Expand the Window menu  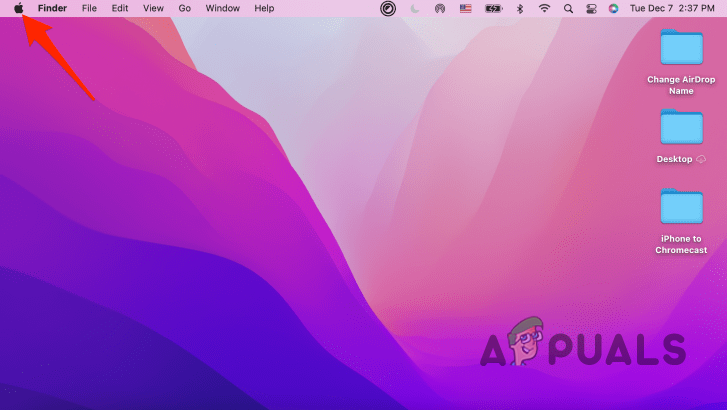[x=222, y=8]
